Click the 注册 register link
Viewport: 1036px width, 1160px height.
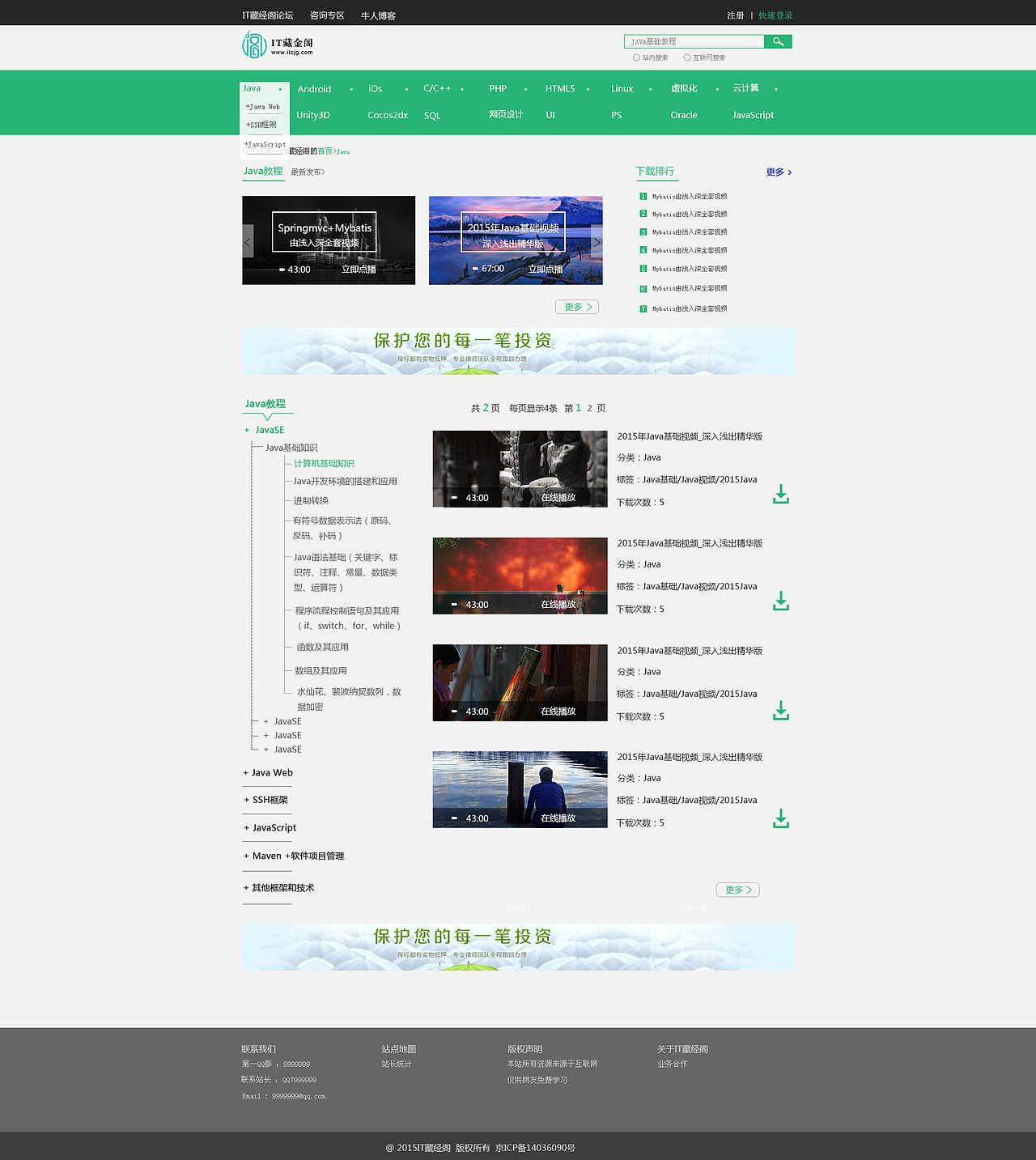point(735,15)
